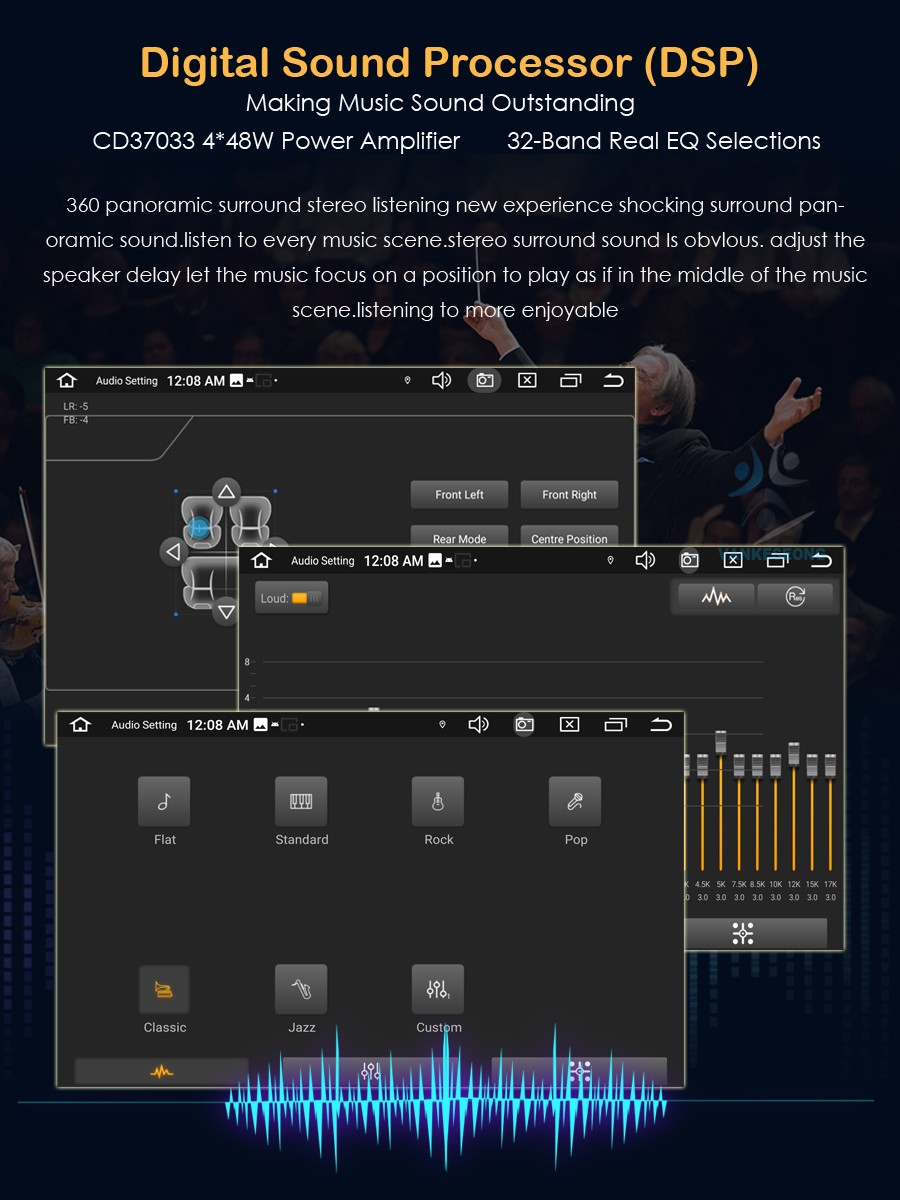Shift balance left with the left arrow
900x1200 pixels.
tap(174, 551)
